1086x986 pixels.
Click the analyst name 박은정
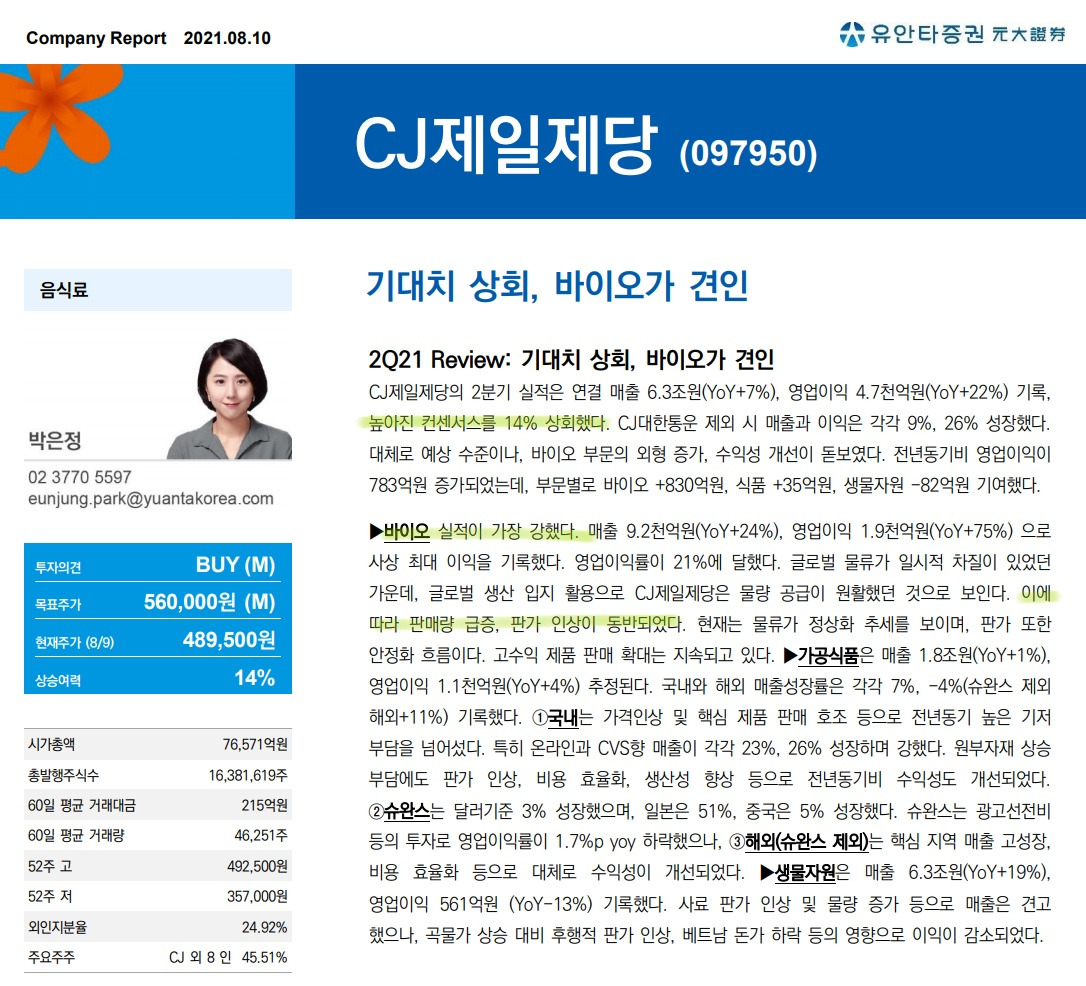55,440
